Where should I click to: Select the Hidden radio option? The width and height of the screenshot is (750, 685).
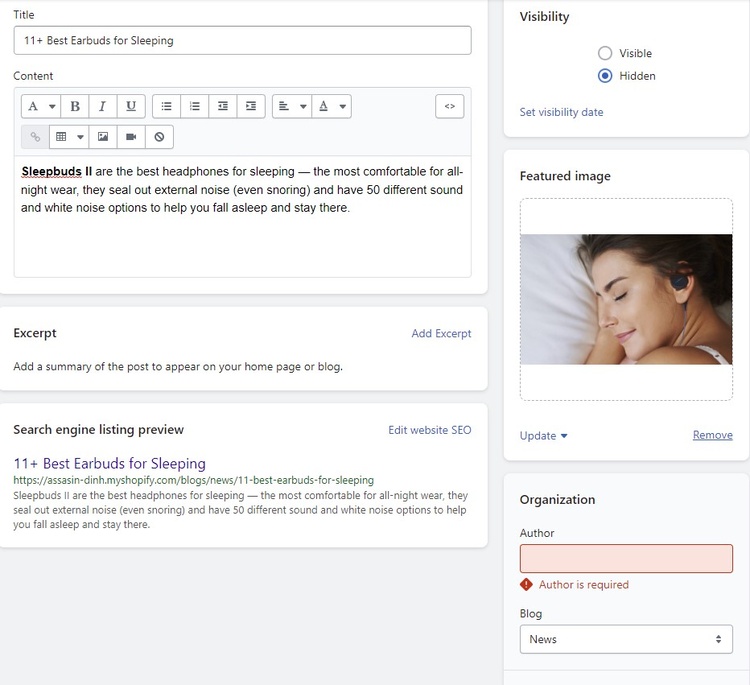(605, 76)
